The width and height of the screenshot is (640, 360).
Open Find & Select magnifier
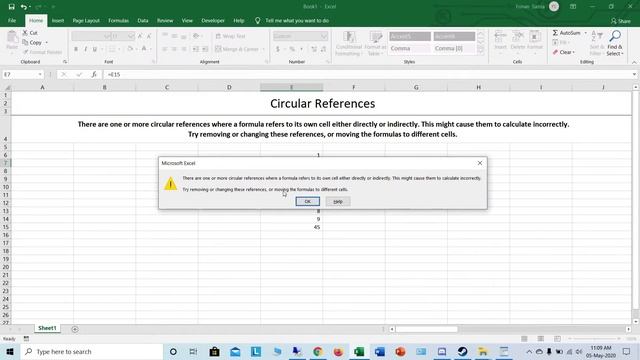click(x=615, y=42)
